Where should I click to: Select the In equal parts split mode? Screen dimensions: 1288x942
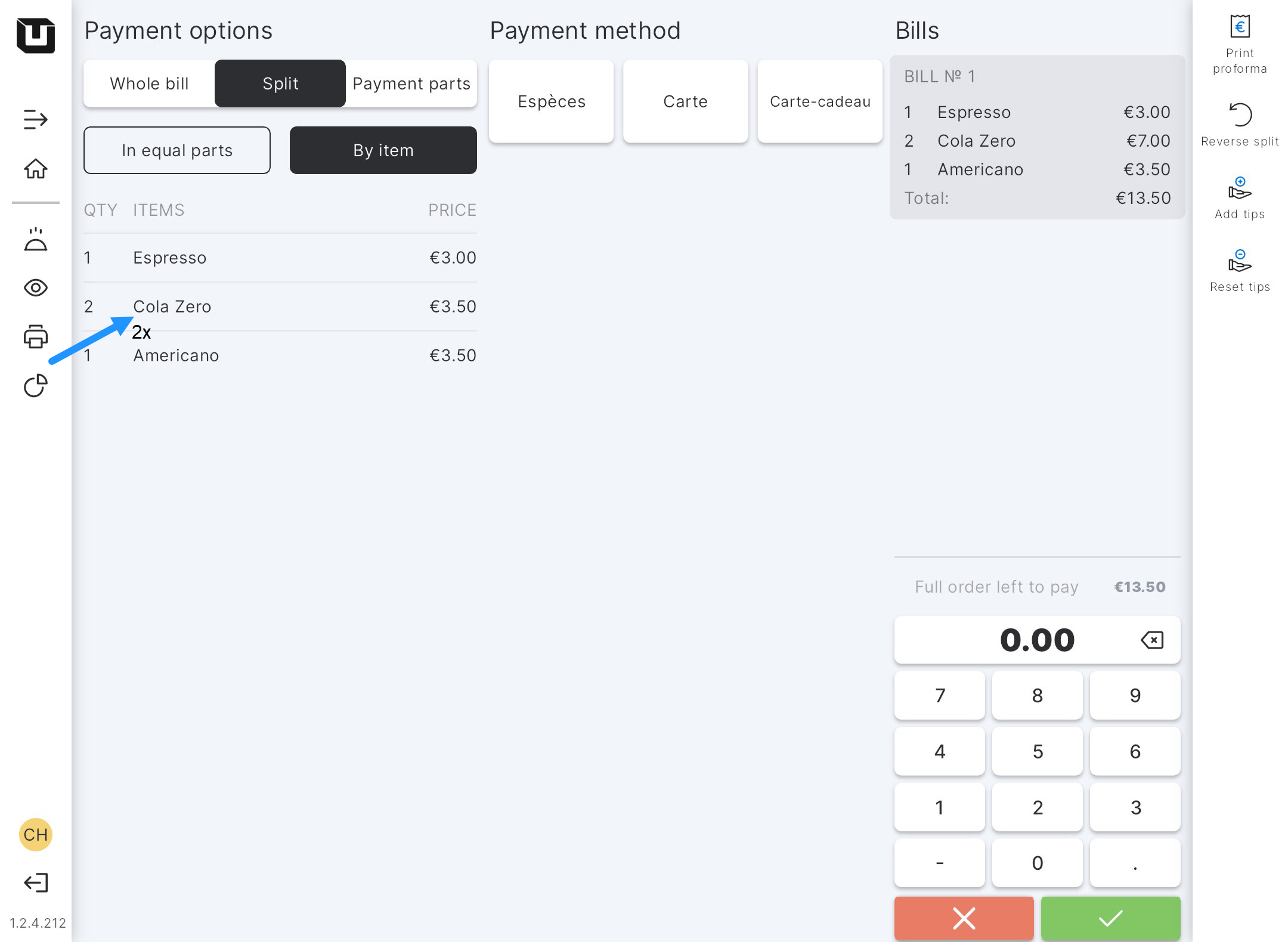click(x=177, y=150)
